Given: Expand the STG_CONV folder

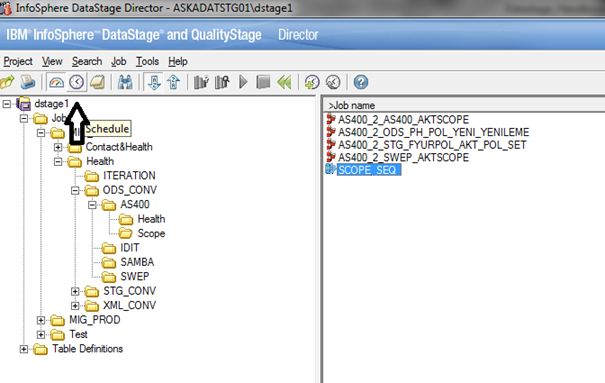Looking at the screenshot, I should [x=75, y=292].
